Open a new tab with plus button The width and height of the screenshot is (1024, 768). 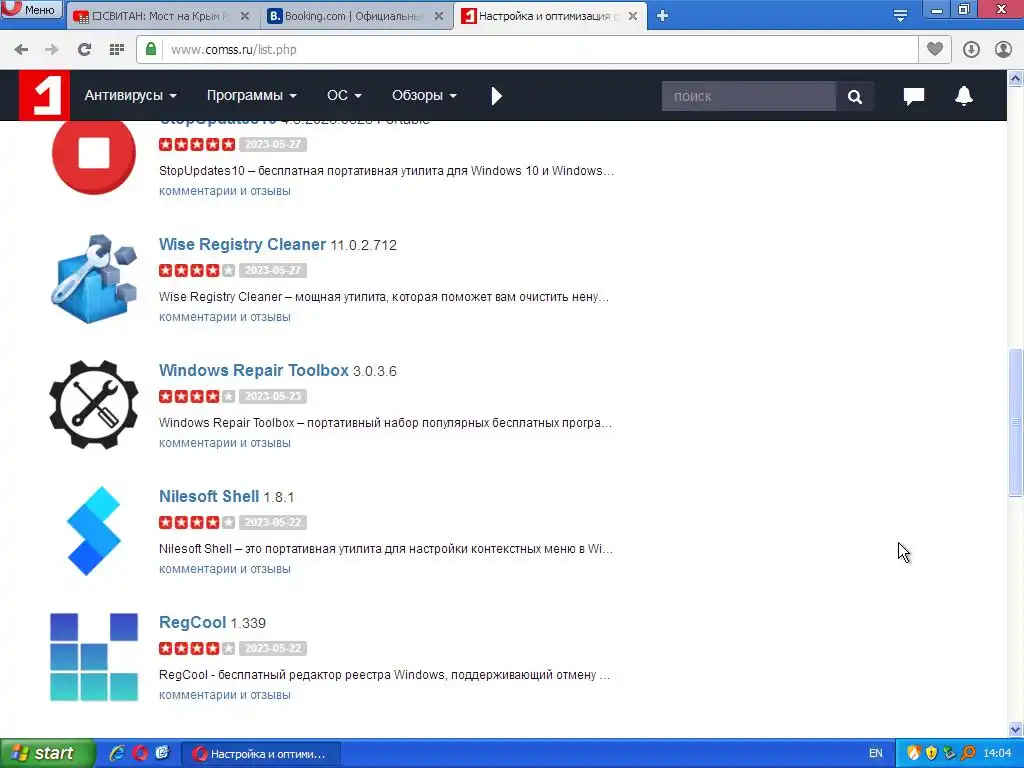coord(662,16)
